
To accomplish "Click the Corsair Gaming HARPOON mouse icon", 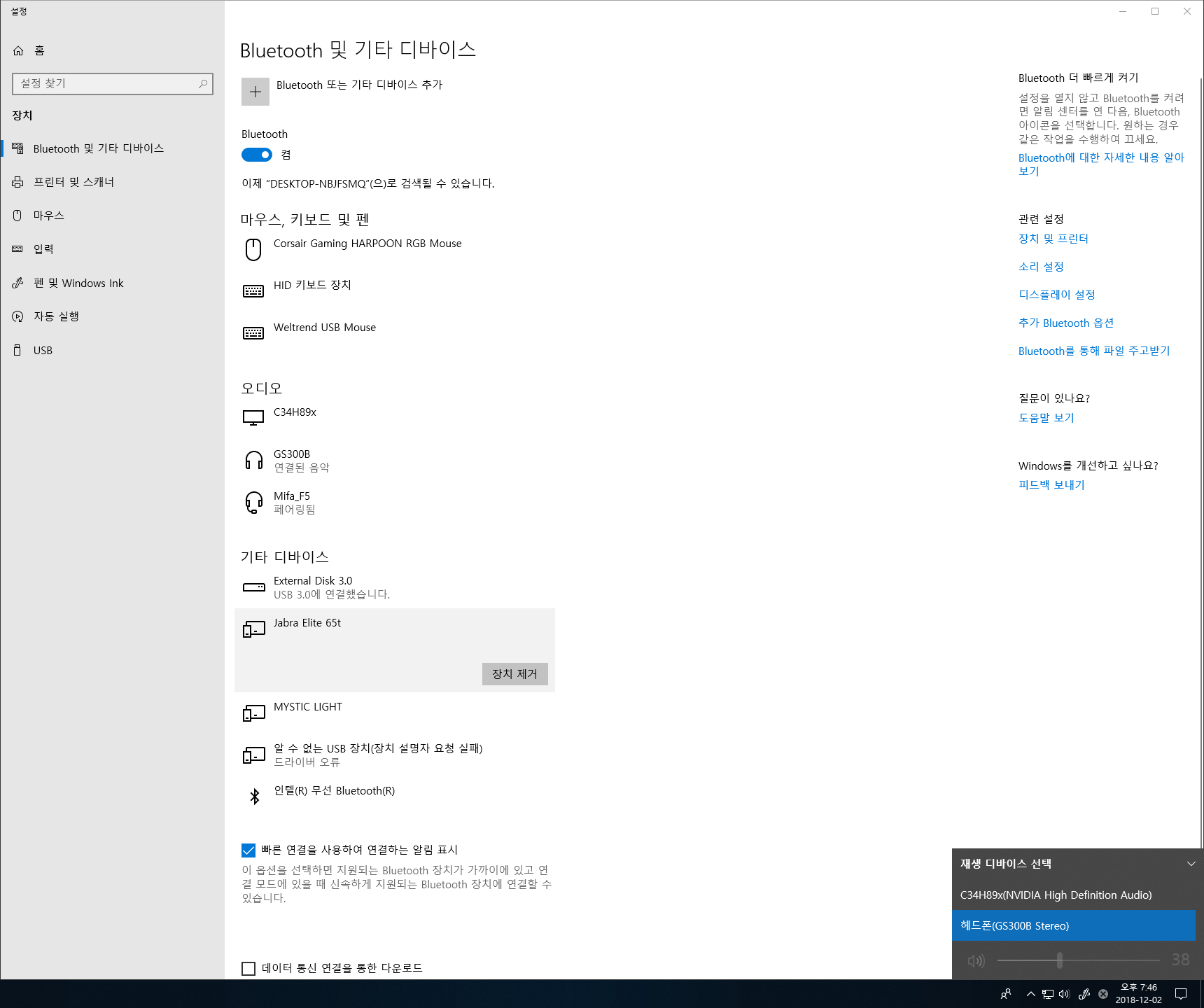I will click(x=253, y=249).
